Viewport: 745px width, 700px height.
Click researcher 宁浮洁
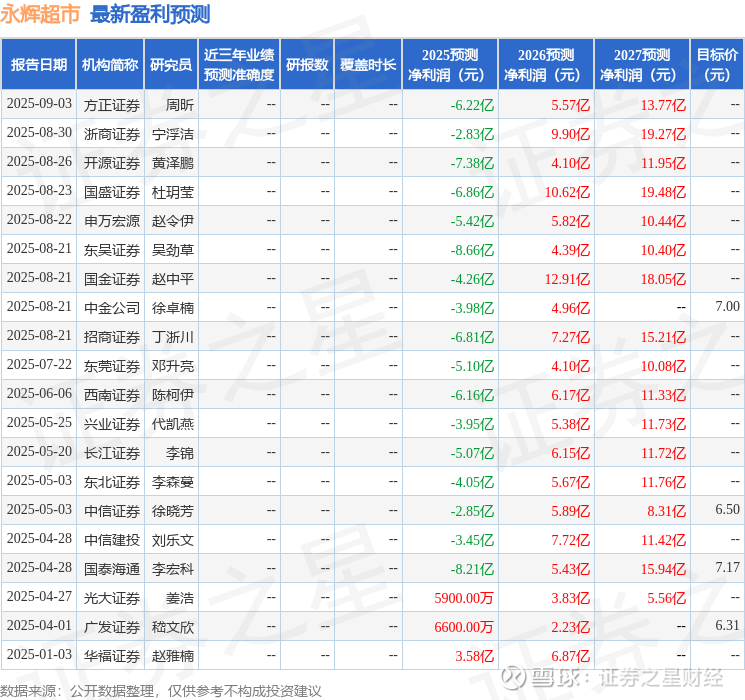pos(173,134)
